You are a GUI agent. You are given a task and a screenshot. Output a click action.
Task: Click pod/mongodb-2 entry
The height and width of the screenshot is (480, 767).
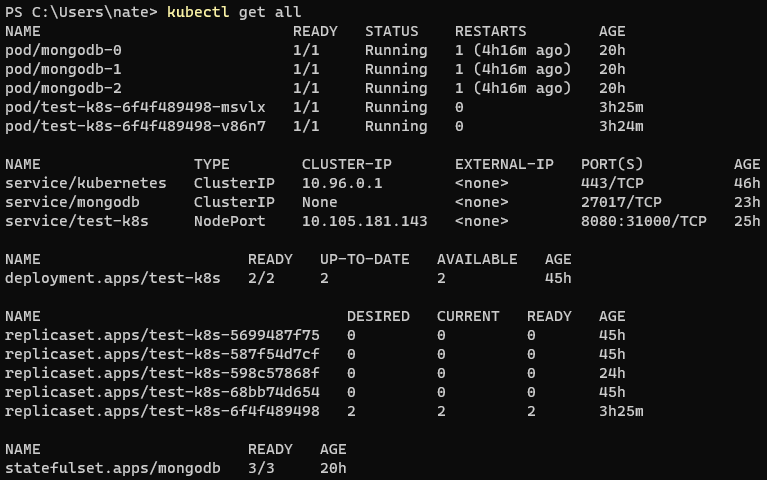[63, 89]
